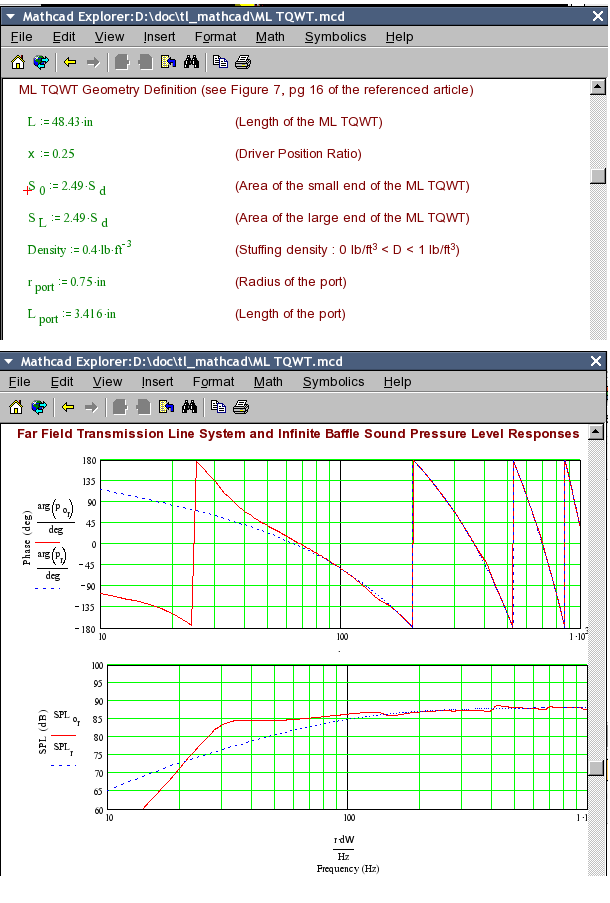610x903 pixels.
Task: Click History icon left of binoculars, top window
Action: point(168,62)
